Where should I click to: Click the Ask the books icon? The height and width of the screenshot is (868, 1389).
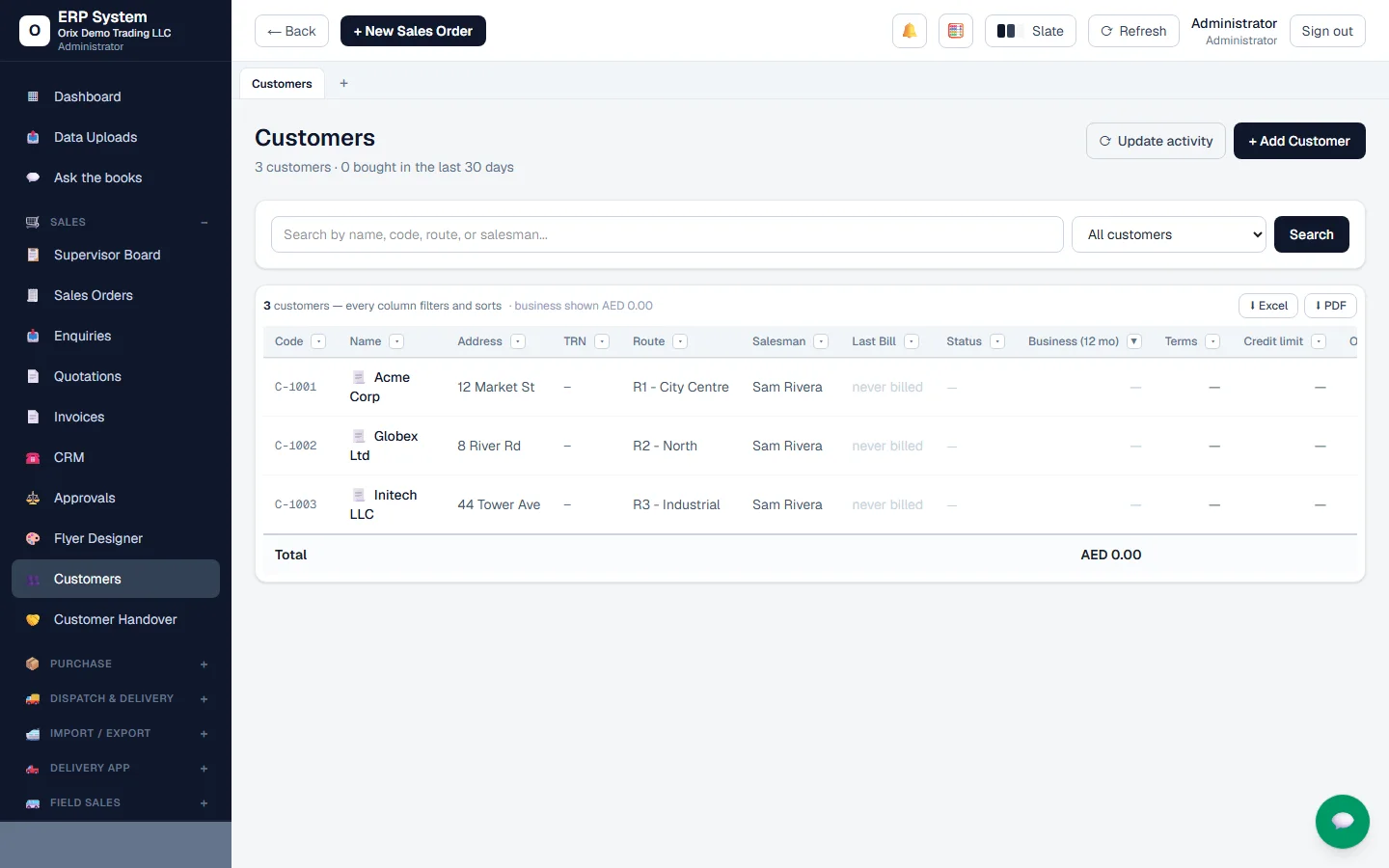[x=33, y=177]
